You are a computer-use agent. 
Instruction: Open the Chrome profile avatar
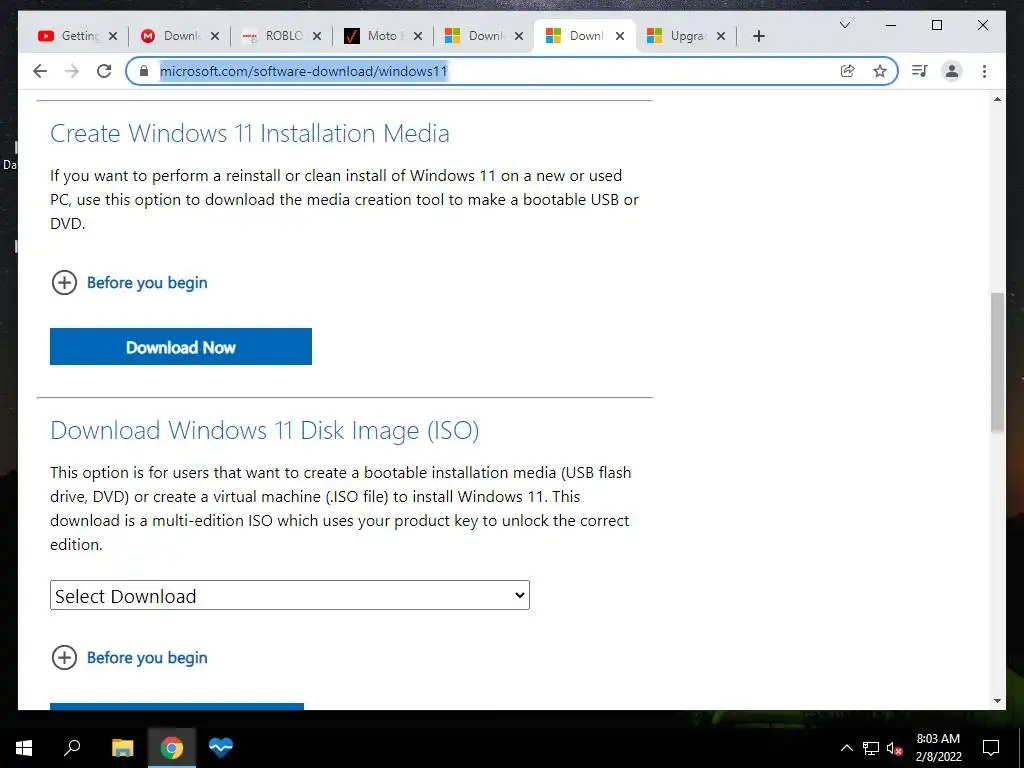pyautogui.click(x=952, y=71)
